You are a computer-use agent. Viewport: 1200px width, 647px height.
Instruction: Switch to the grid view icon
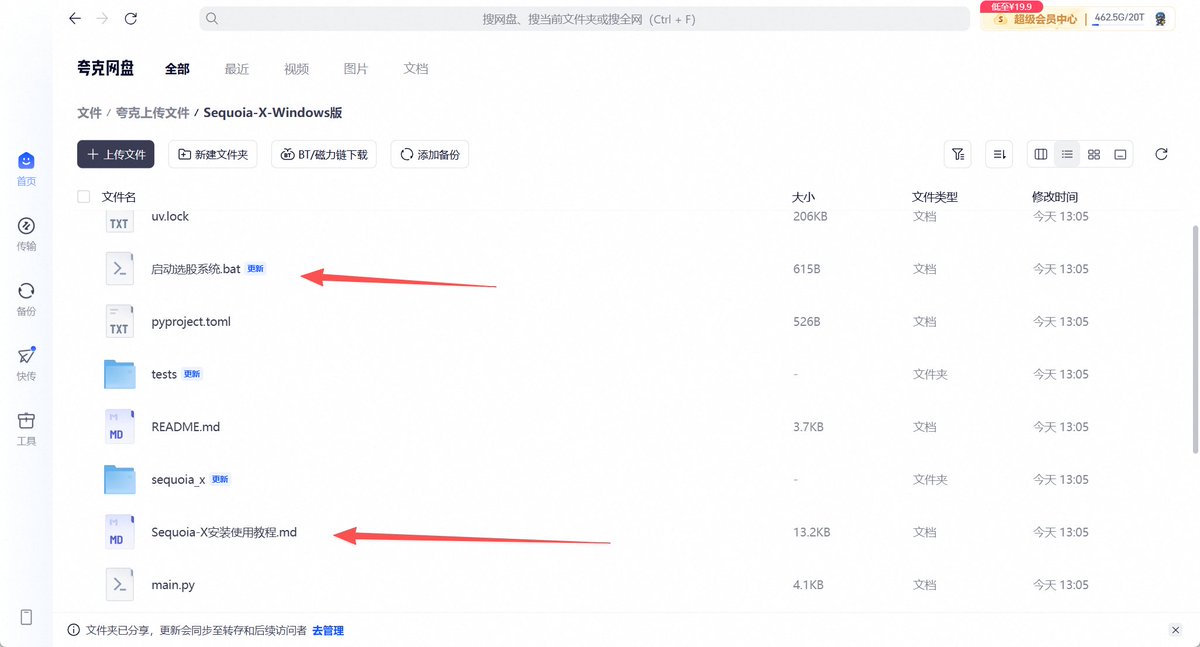click(x=1094, y=154)
